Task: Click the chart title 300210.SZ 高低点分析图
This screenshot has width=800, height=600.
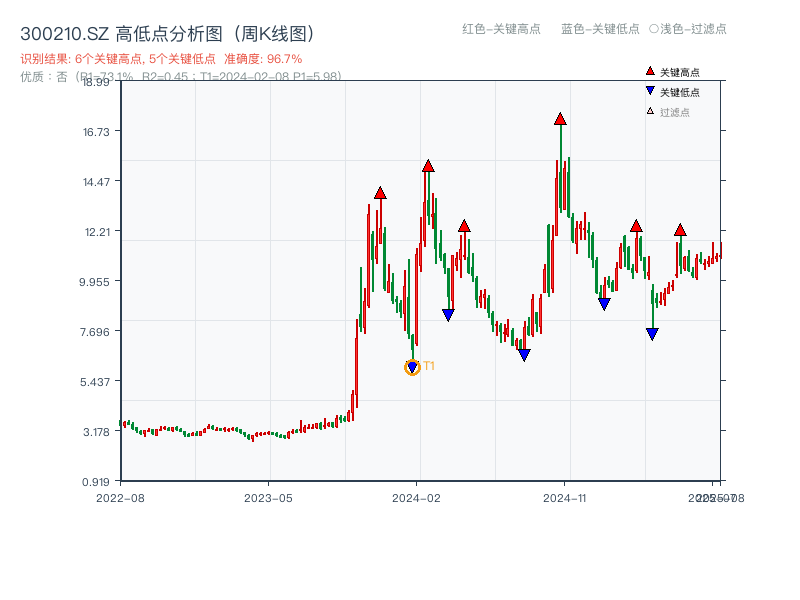Action: point(168,31)
